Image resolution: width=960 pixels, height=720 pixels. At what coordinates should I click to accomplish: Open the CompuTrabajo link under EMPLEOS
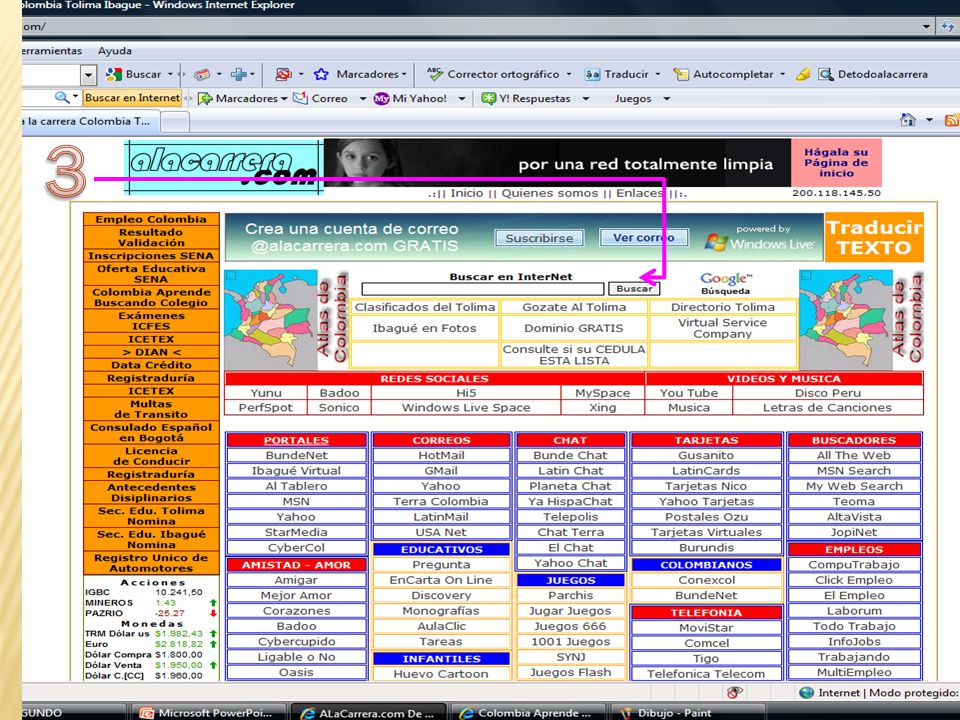click(853, 564)
